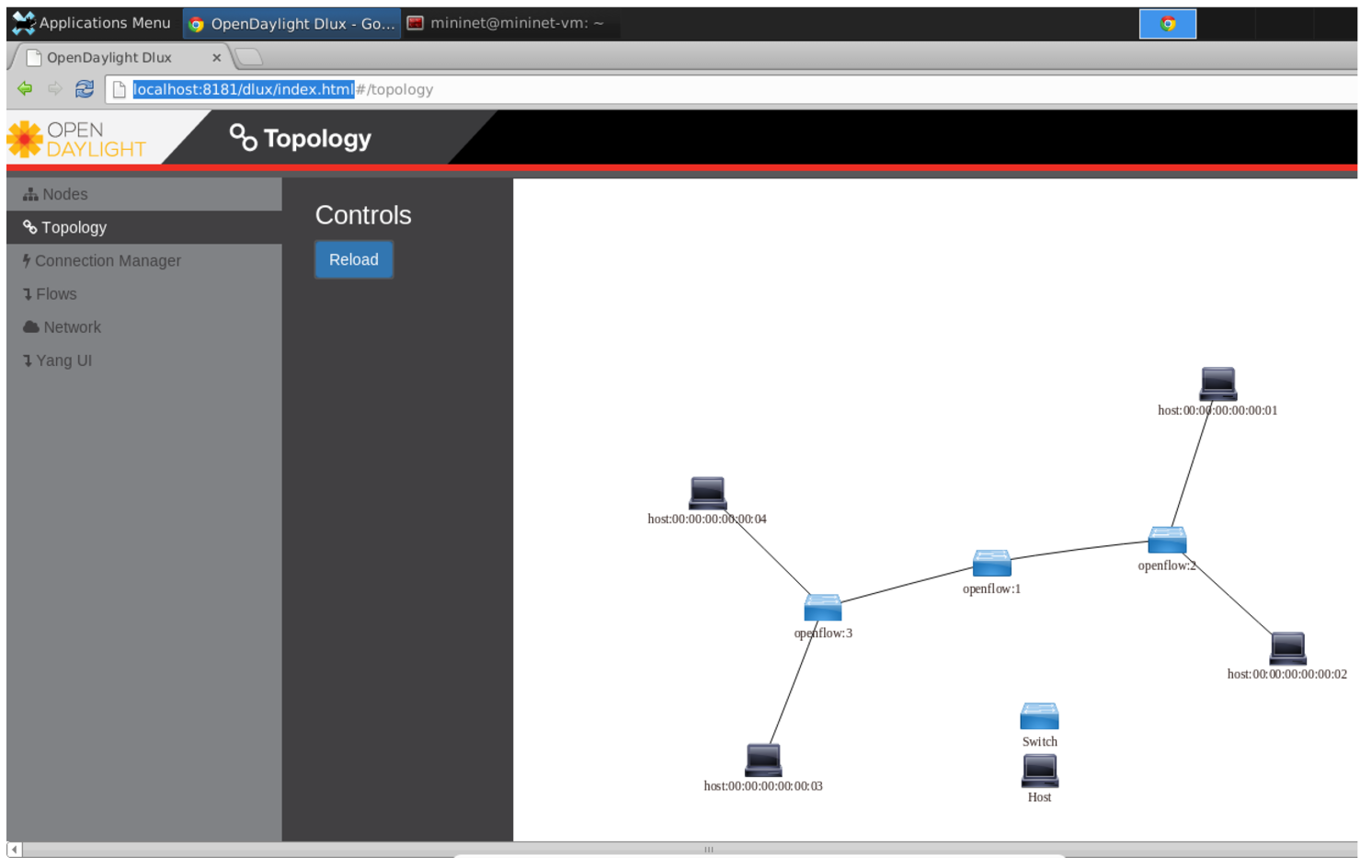The width and height of the screenshot is (1372, 868).
Task: Select host 00:00:00:00:00:02 laptop icon
Action: (1287, 648)
